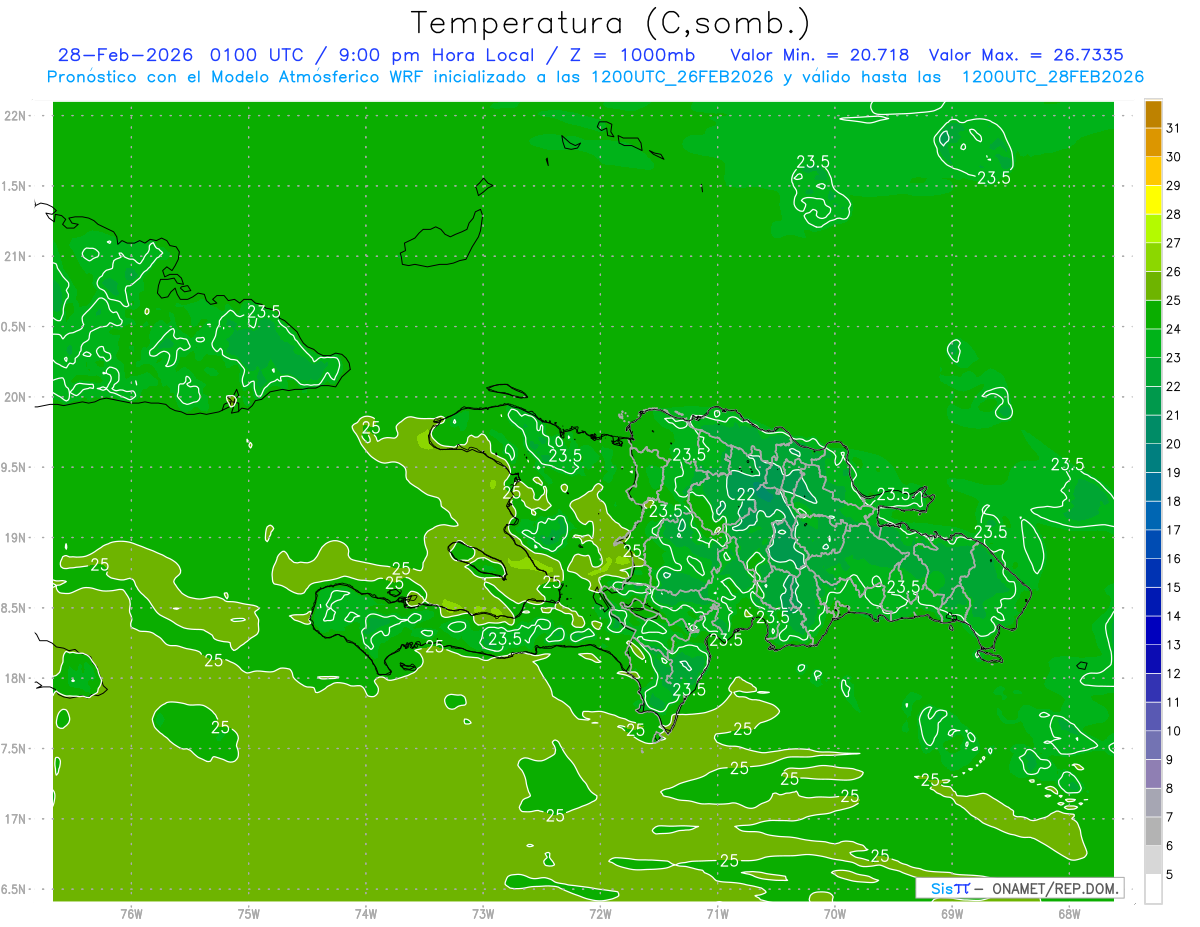
Task: Click the white swatch below 5 on color scale
Action: 1153,889
